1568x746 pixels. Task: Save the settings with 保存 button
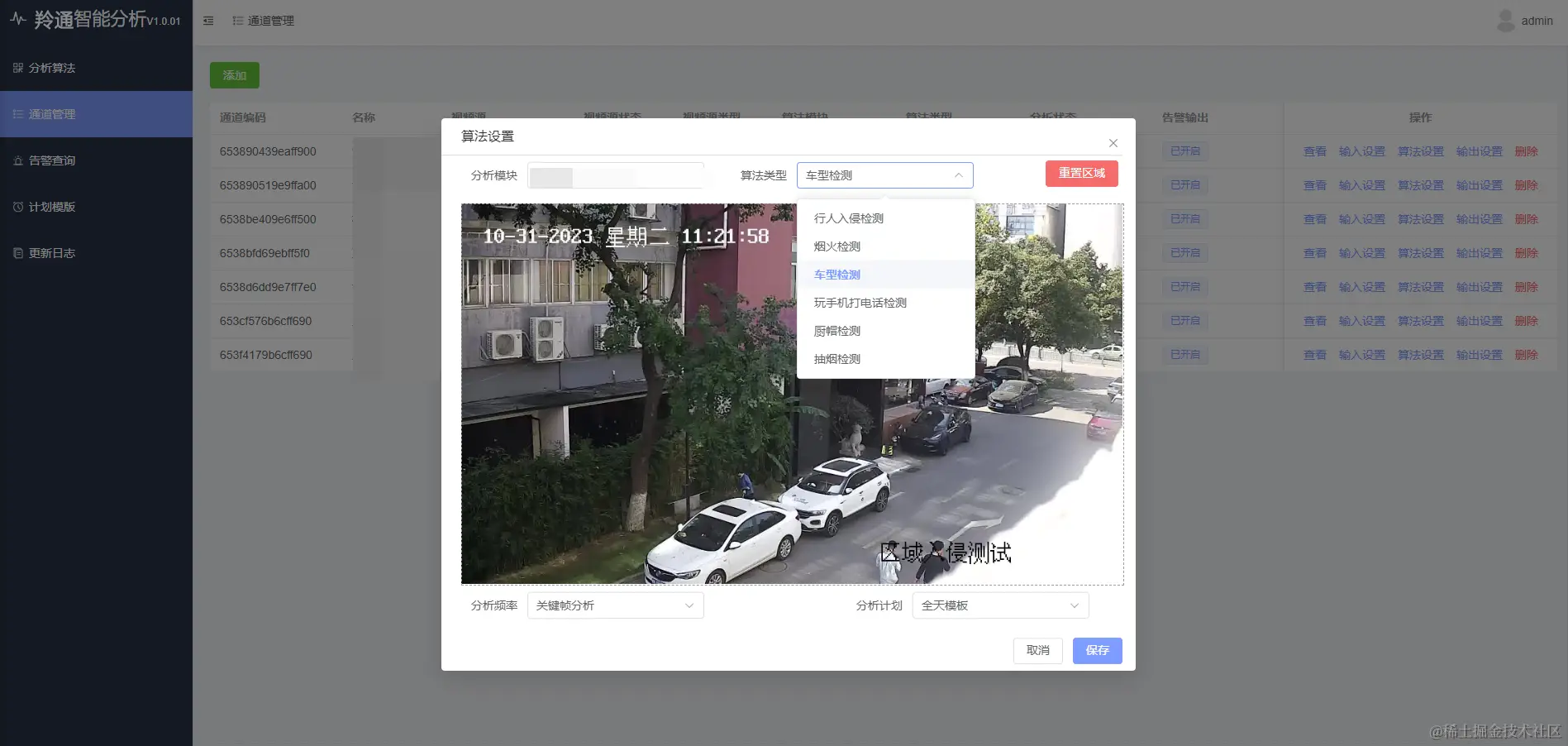click(1097, 650)
